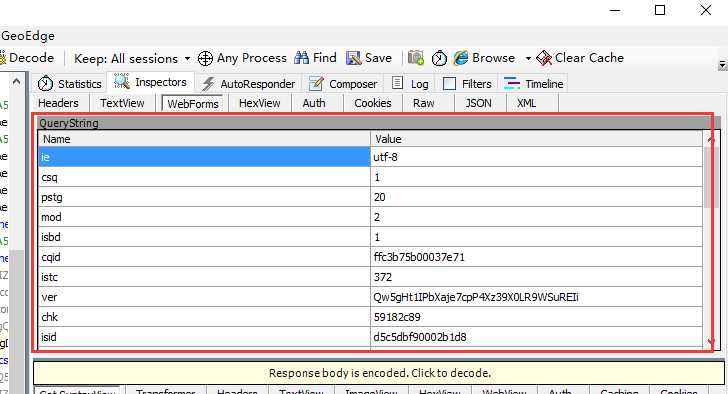Switch to the Statistics tab

tap(70, 84)
